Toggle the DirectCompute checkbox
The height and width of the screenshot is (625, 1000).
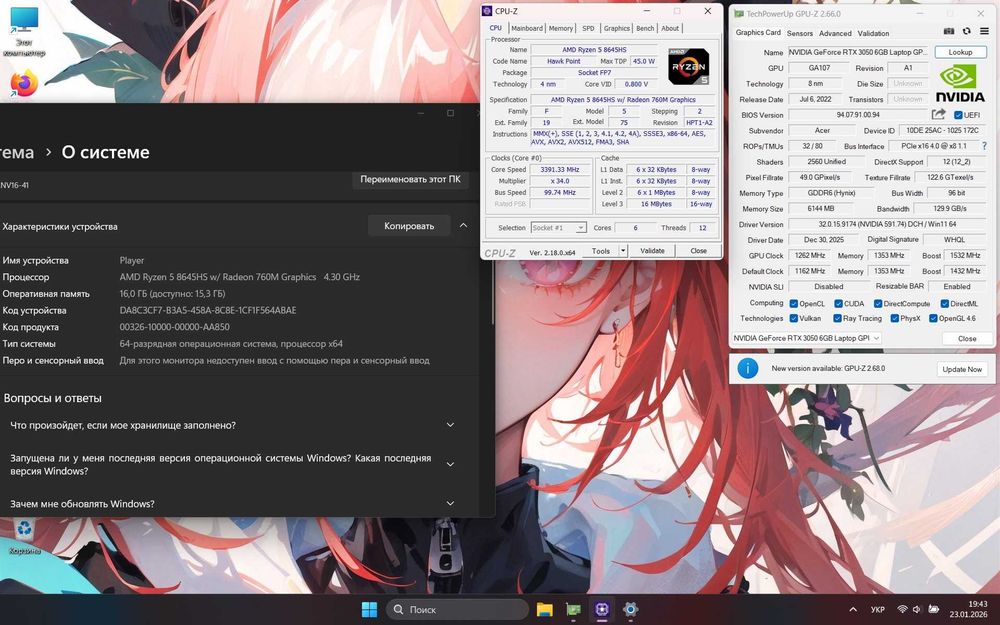[878, 304]
